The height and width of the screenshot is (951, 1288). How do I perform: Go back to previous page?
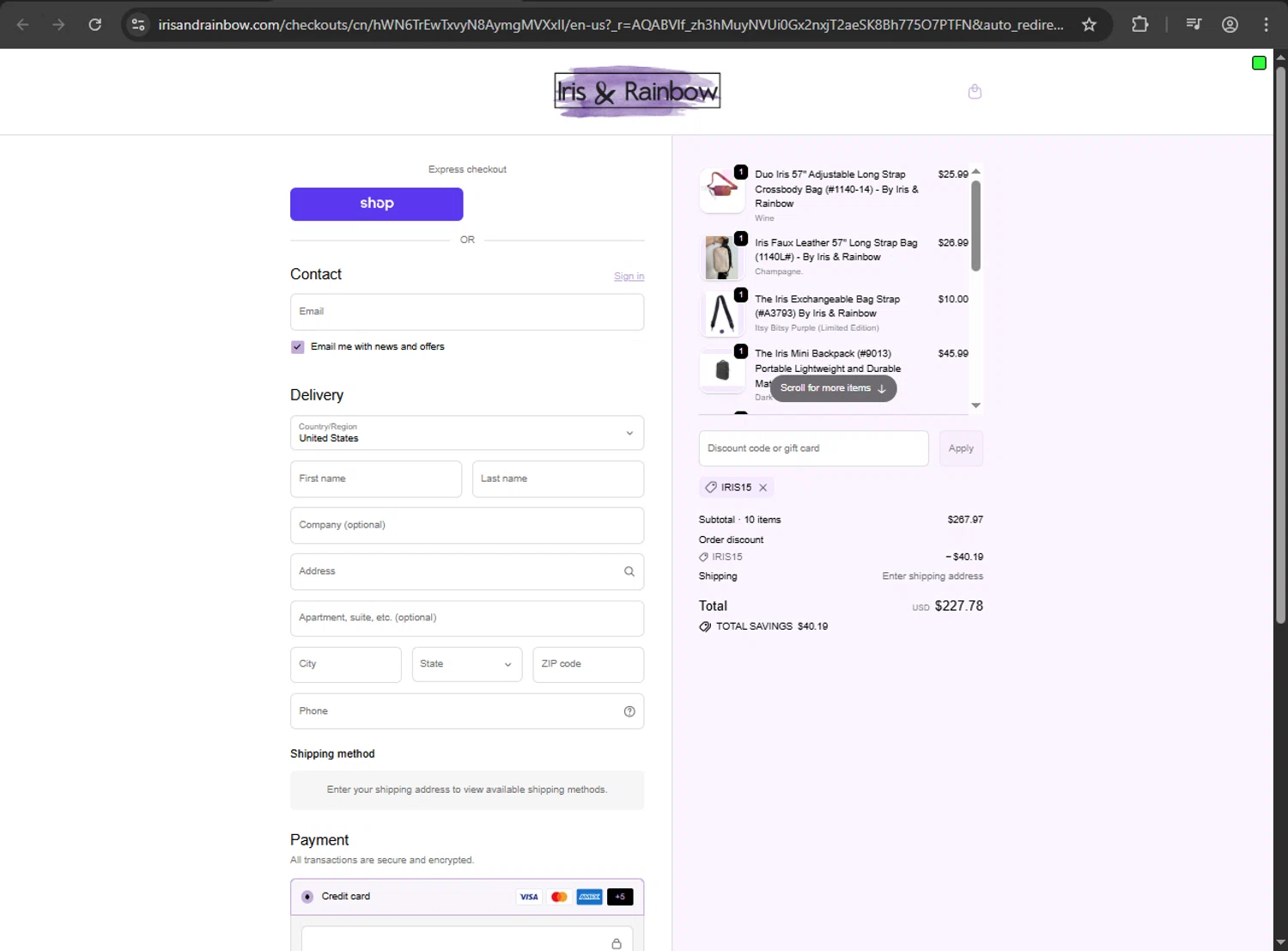click(23, 25)
